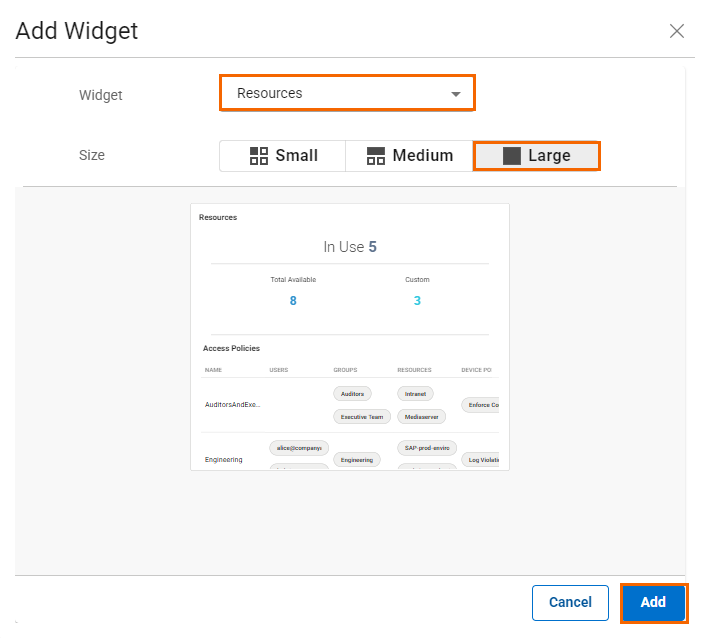This screenshot has height=638, width=706.
Task: Click the Auditors group chip
Action: 352,394
